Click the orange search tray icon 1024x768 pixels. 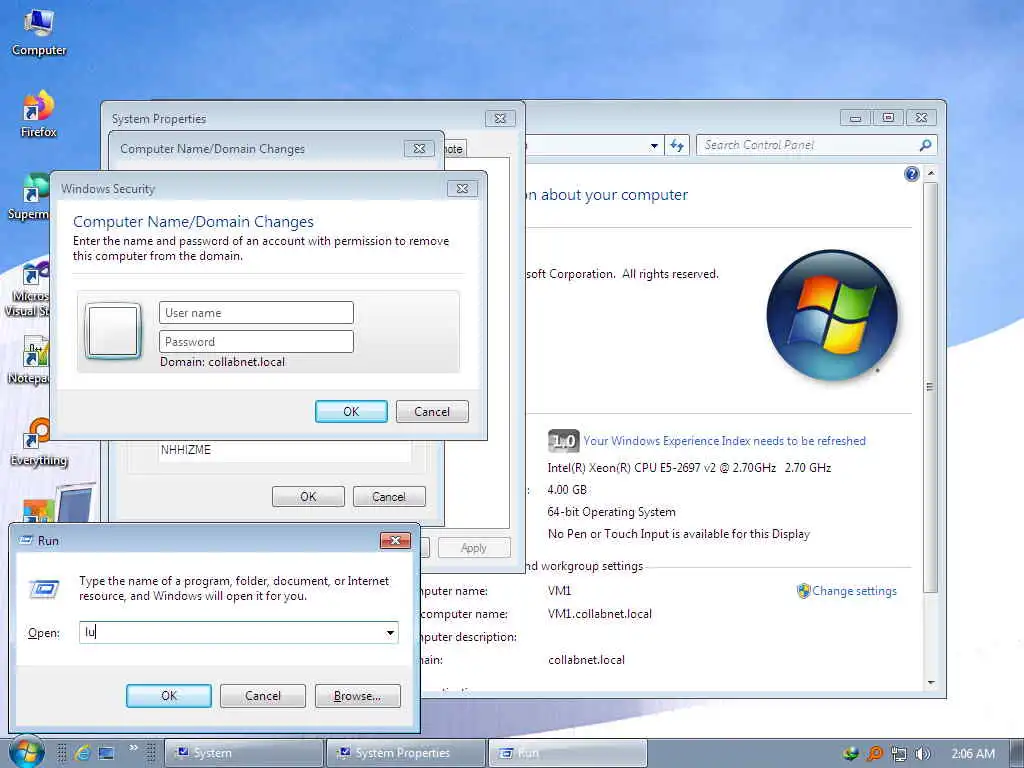coord(874,754)
